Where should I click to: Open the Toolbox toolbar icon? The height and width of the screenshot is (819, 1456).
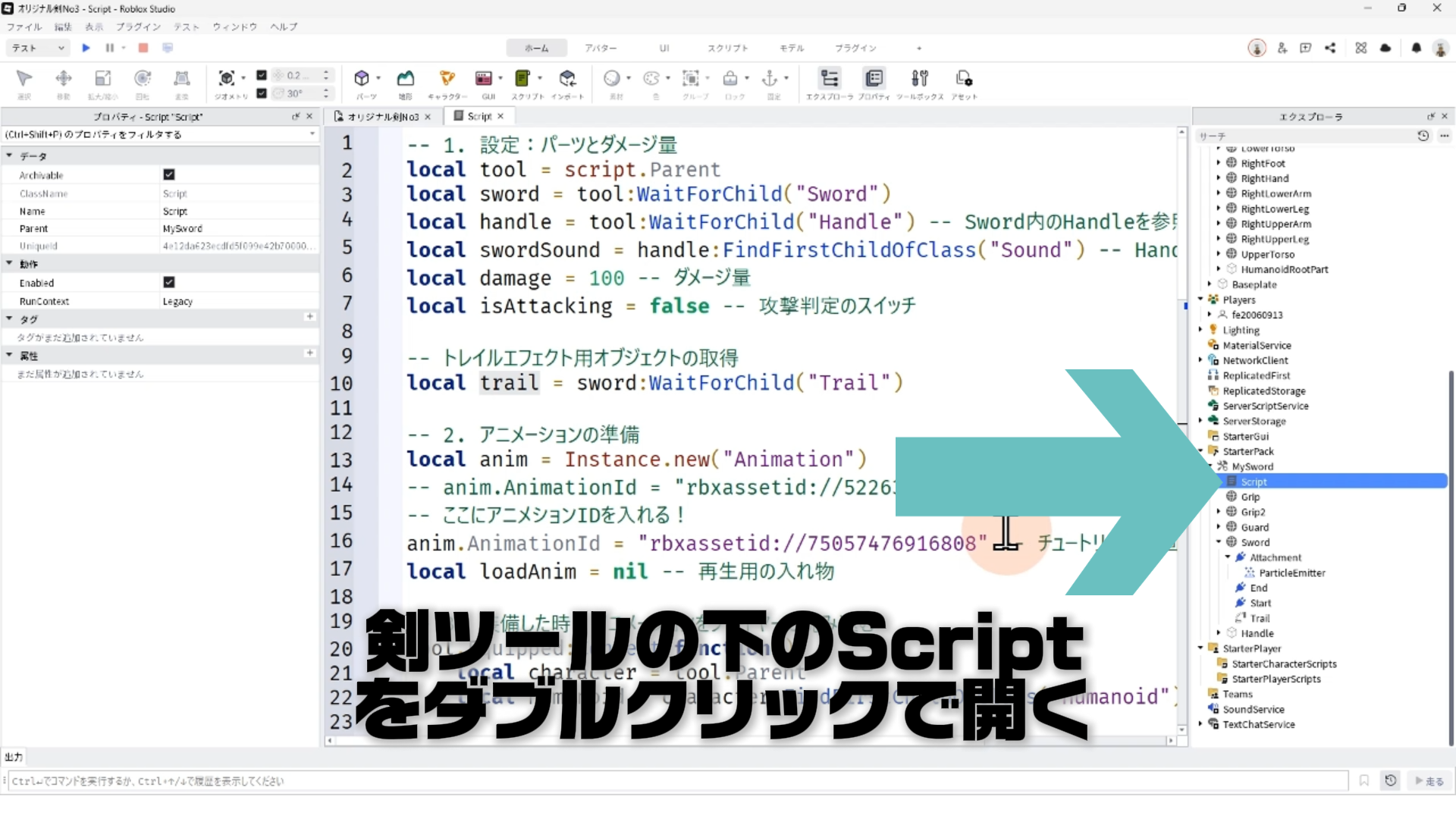[919, 78]
